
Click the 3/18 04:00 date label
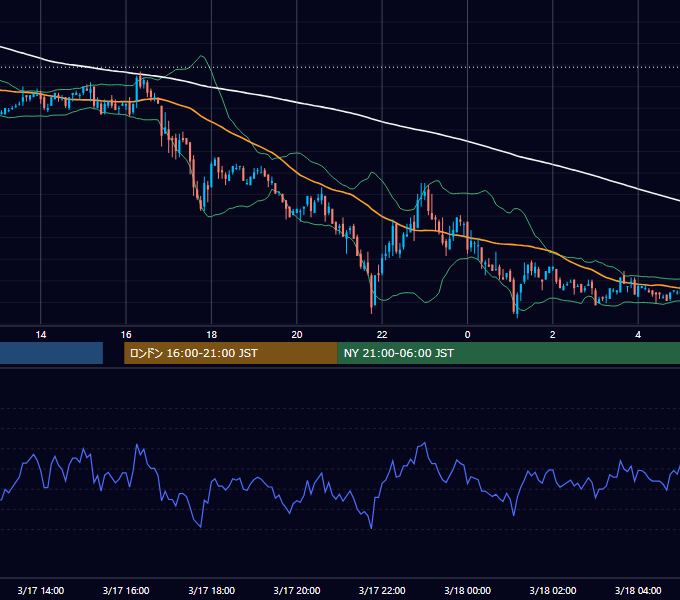[x=638, y=590]
